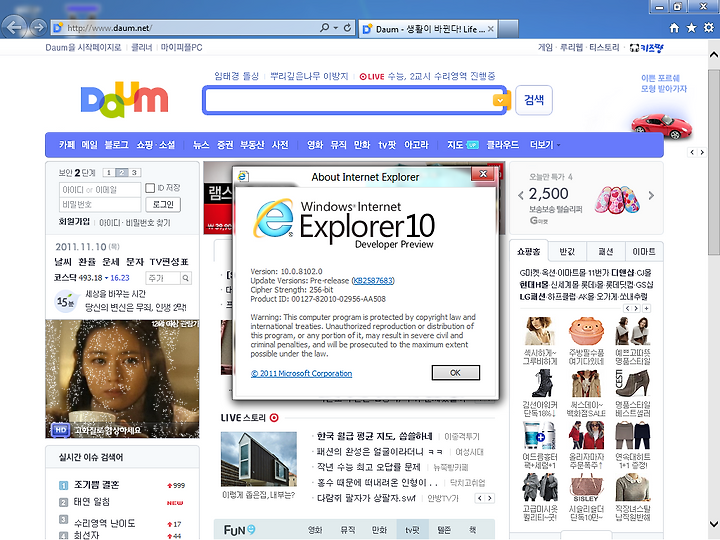Click the KB2587683 link in About dialog
Viewport: 720px width, 540px height.
pos(373,281)
